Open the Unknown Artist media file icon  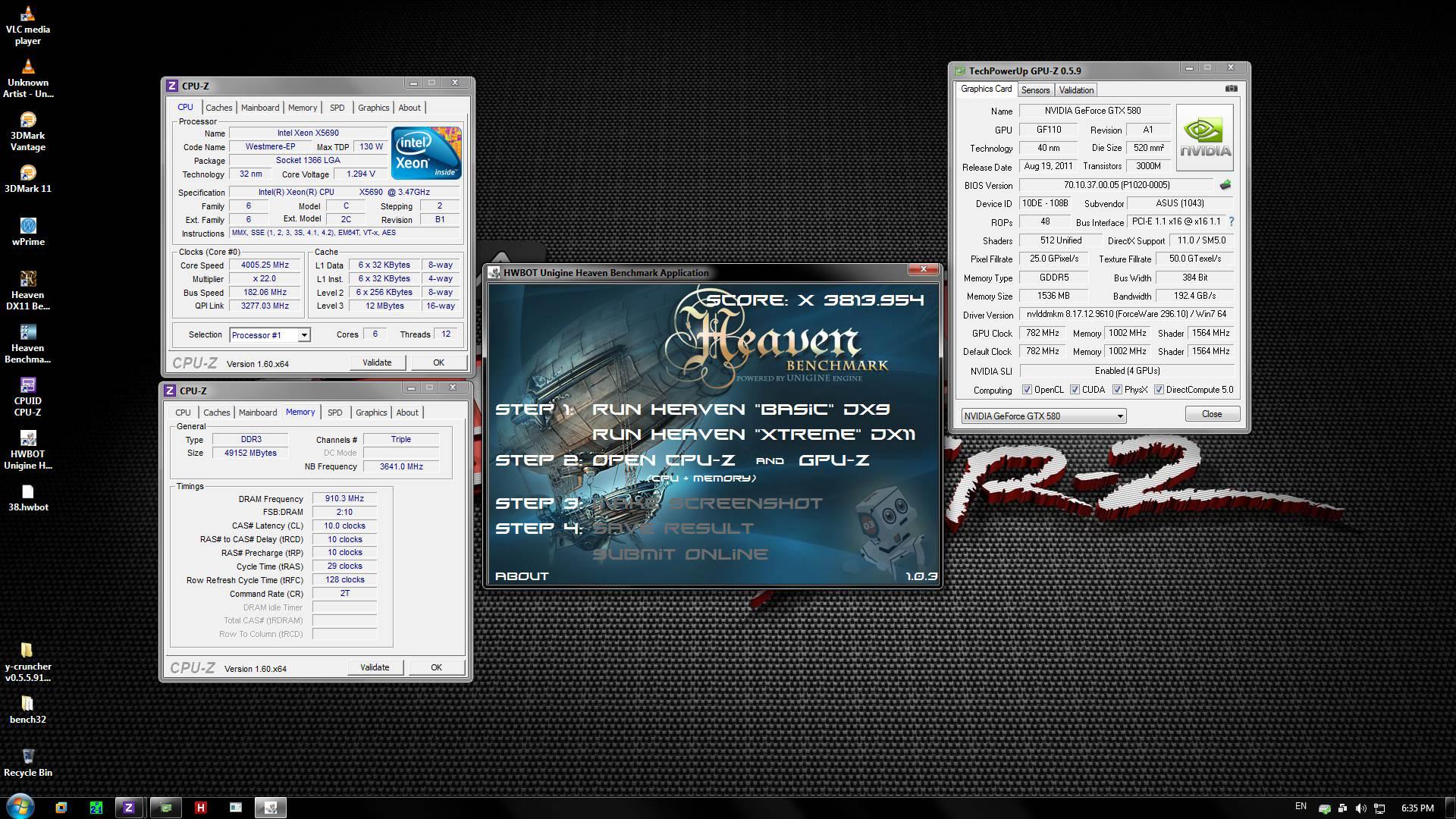(x=28, y=79)
